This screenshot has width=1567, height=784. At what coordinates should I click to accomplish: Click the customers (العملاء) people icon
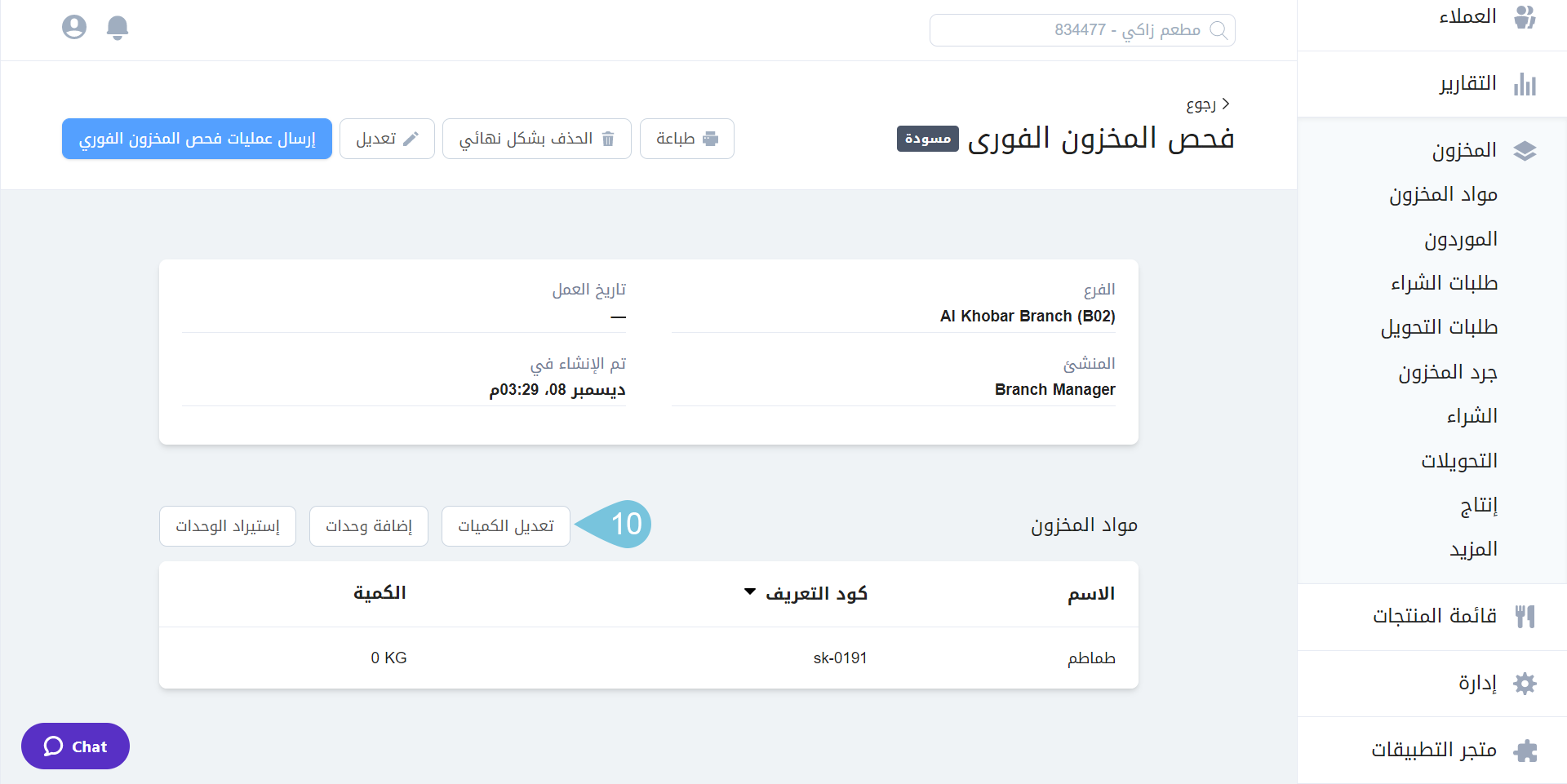coord(1525,17)
